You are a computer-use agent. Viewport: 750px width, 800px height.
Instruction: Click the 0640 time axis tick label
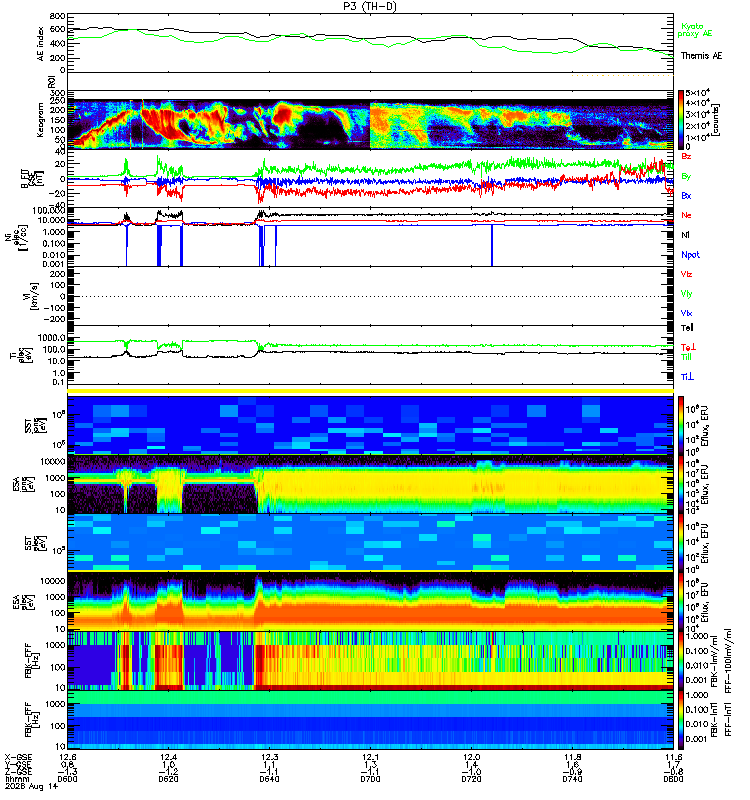269,779
